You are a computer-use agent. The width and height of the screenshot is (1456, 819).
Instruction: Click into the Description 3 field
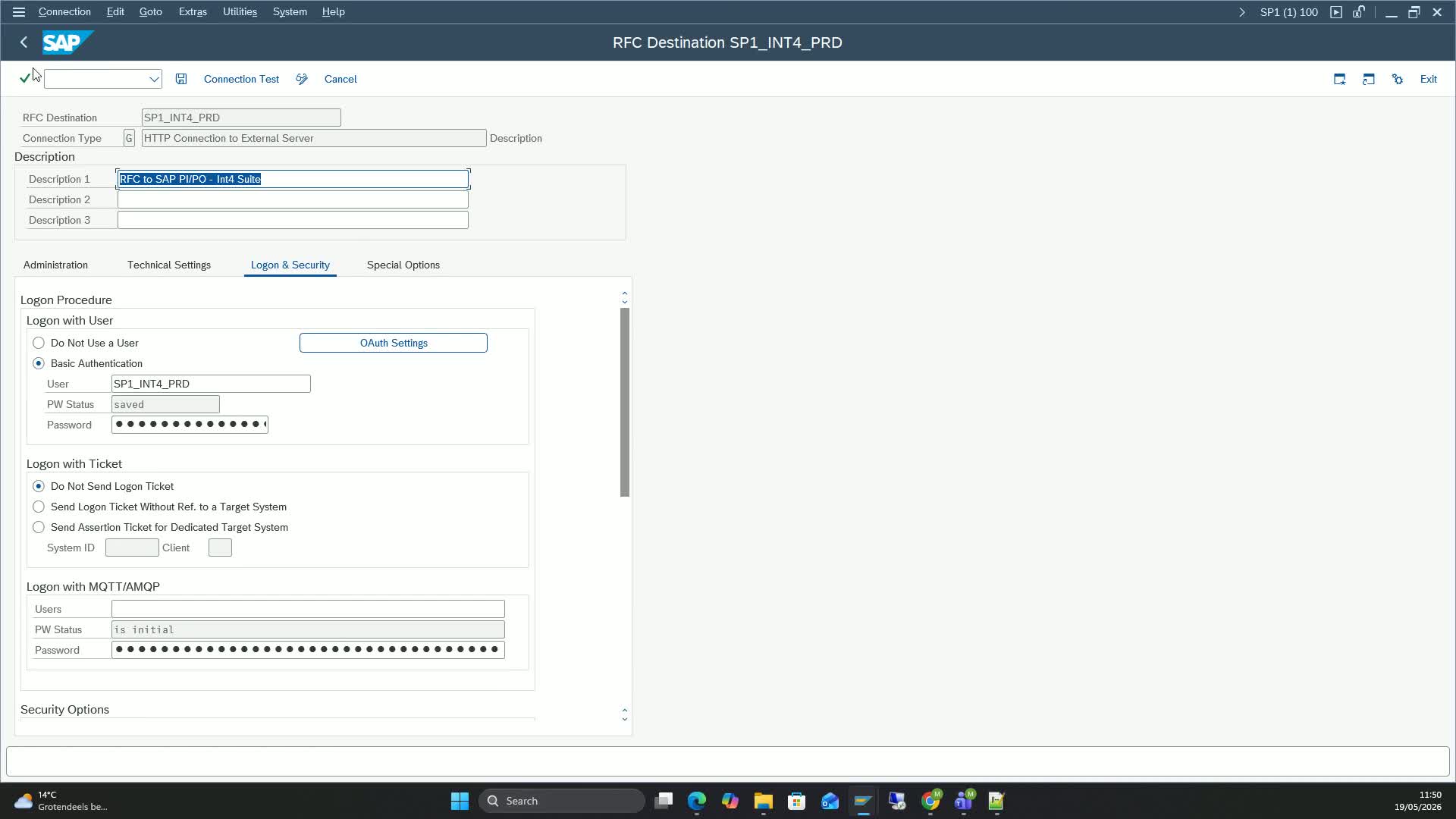(293, 220)
